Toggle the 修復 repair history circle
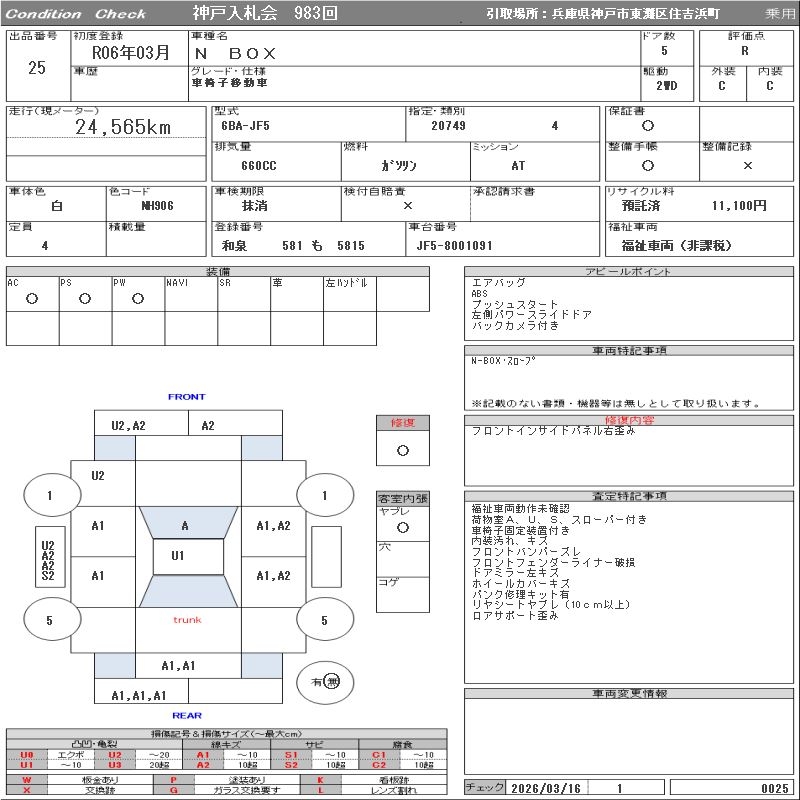Viewport: 800px width, 800px height. [x=402, y=450]
